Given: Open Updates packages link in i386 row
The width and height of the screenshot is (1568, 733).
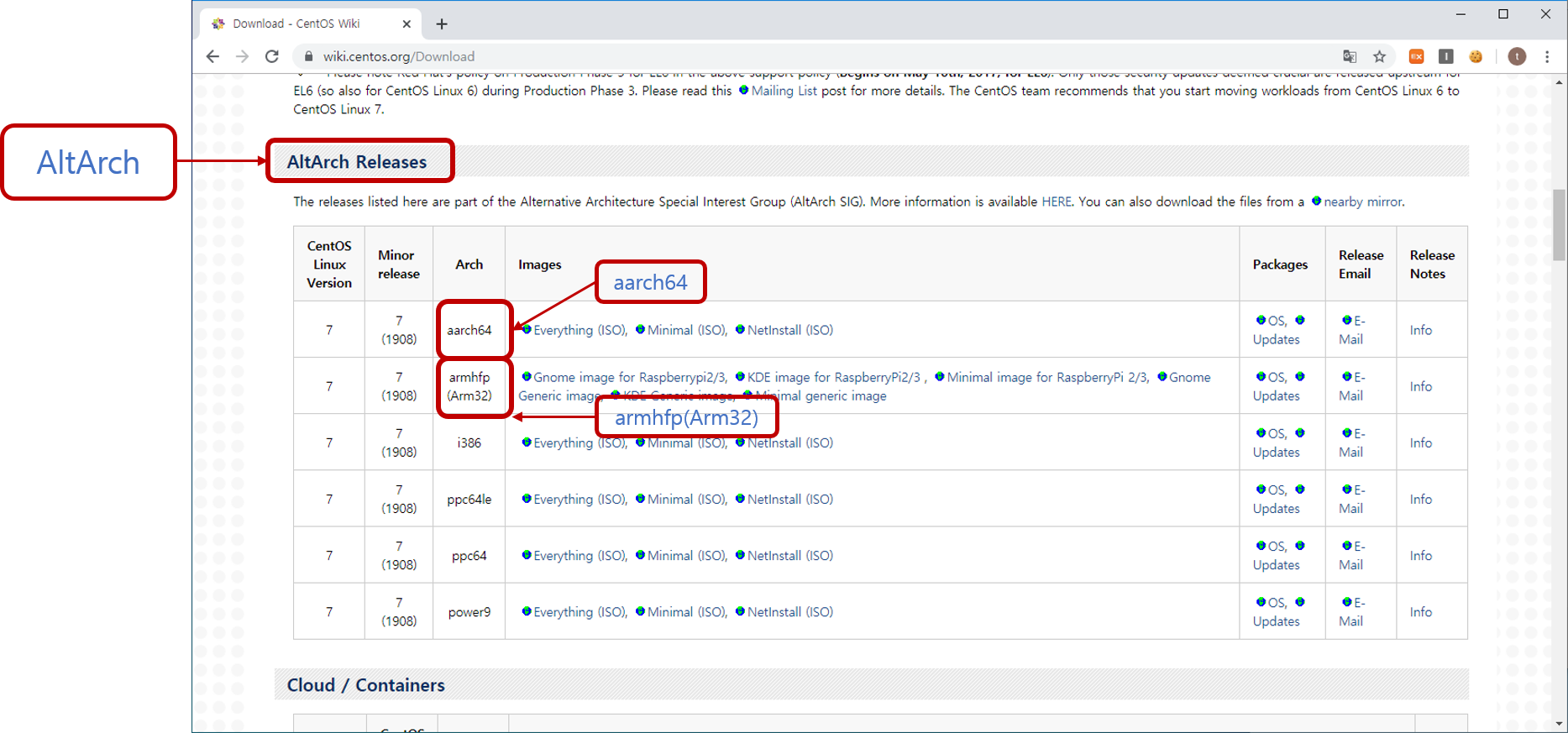Looking at the screenshot, I should [x=1276, y=452].
